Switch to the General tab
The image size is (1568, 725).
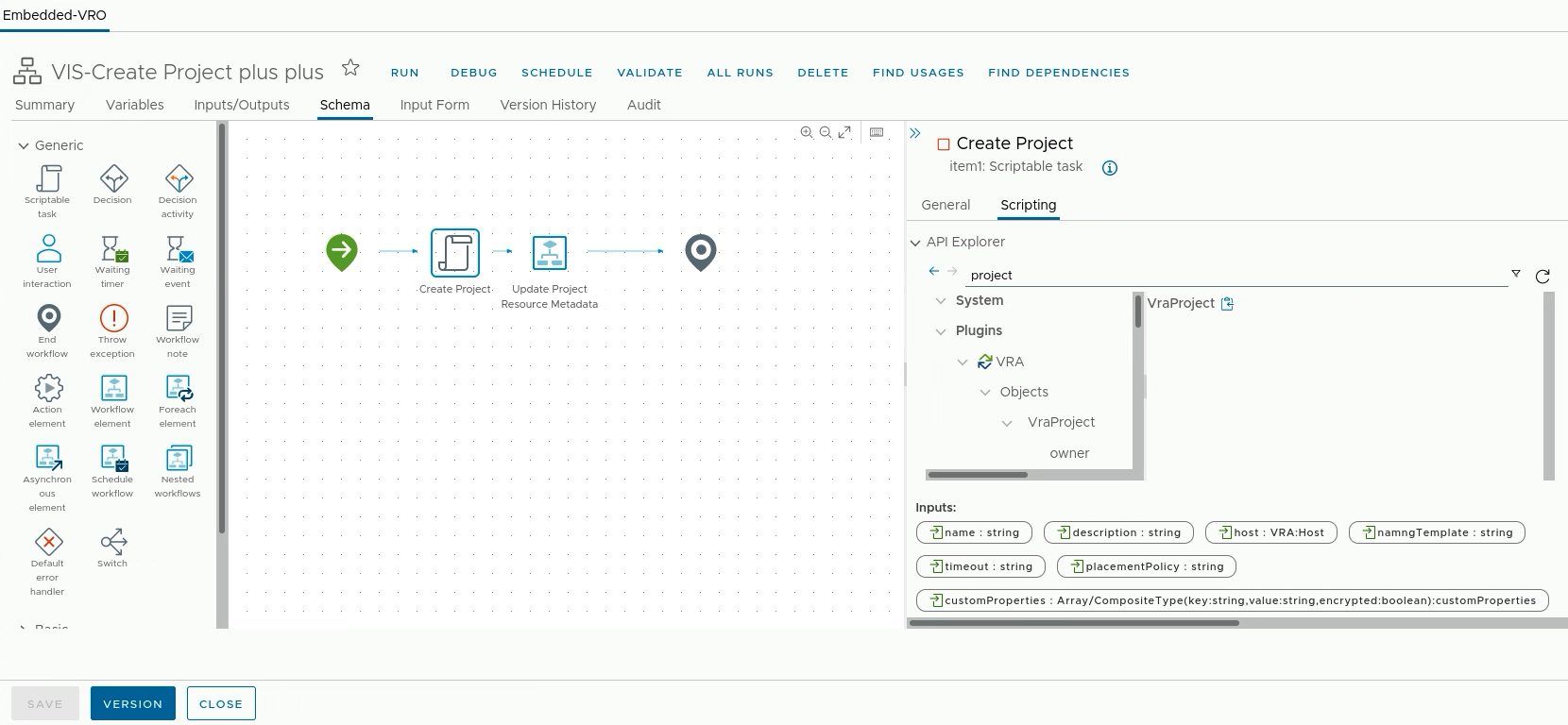pyautogui.click(x=946, y=205)
